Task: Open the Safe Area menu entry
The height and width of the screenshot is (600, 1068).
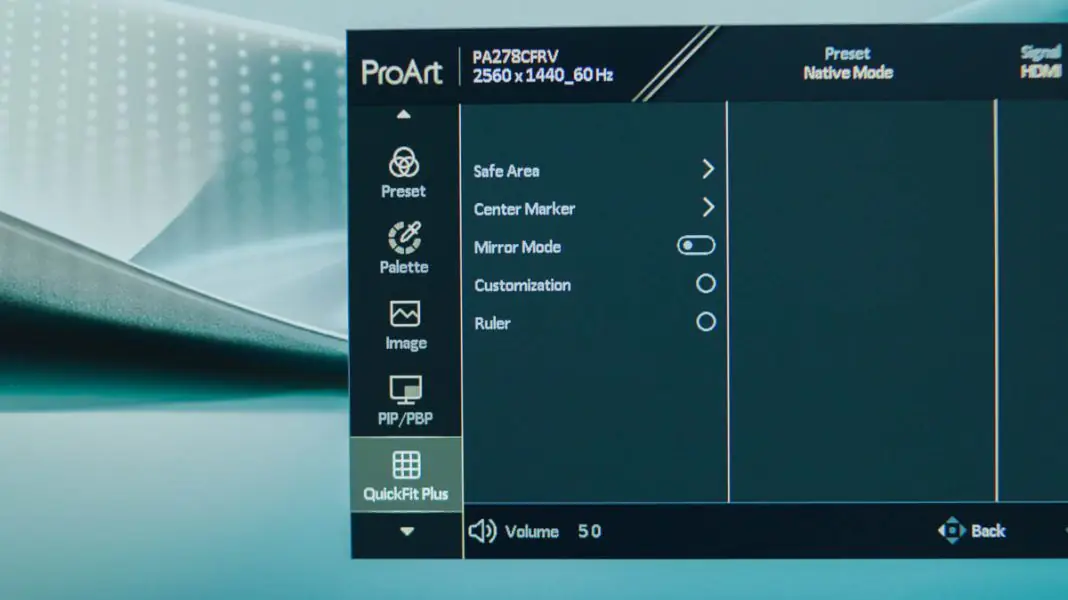Action: 507,170
